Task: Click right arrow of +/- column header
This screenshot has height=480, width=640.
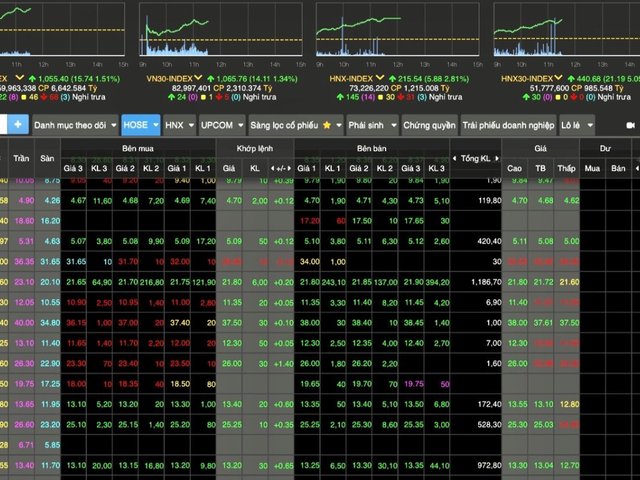Action: click(289, 168)
